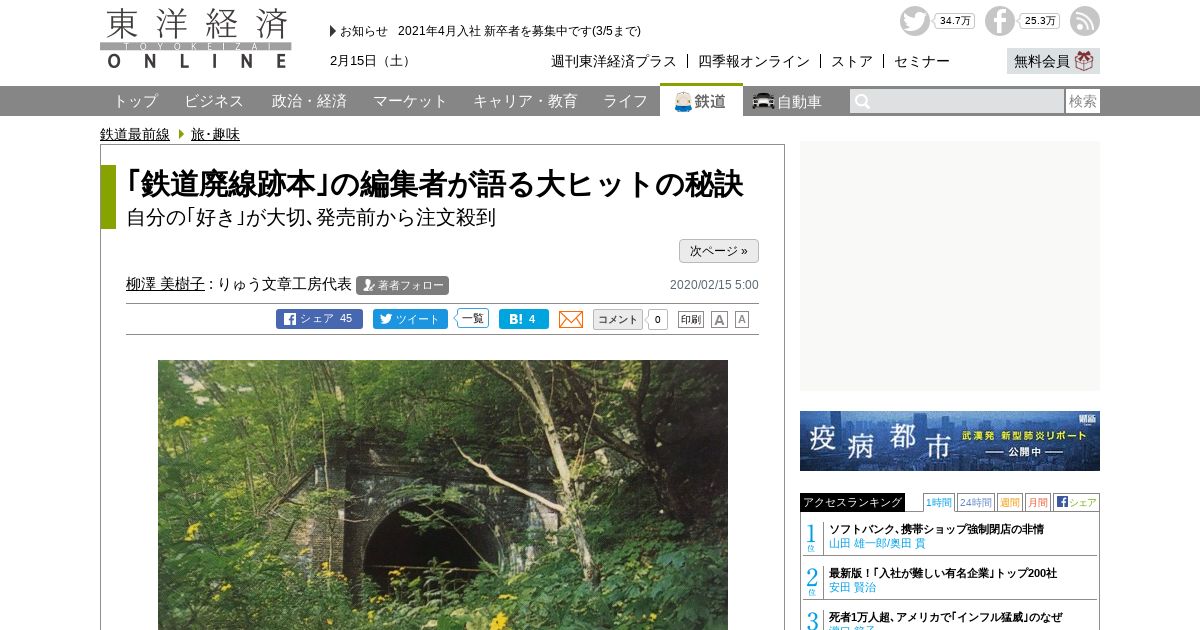Viewport: 1200px width, 630px height.
Task: Click the ツイート tweet button
Action: (x=410, y=319)
